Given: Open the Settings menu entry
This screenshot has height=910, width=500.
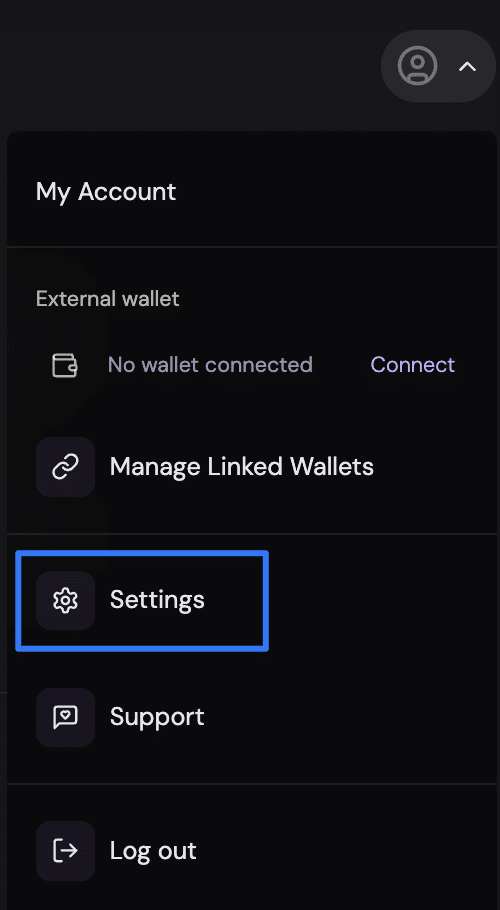Looking at the screenshot, I should coord(157,600).
